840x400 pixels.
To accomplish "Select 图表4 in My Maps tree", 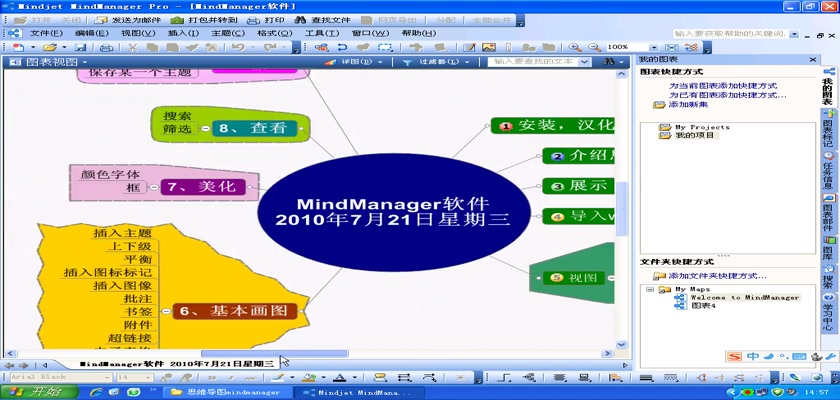I will [x=703, y=306].
